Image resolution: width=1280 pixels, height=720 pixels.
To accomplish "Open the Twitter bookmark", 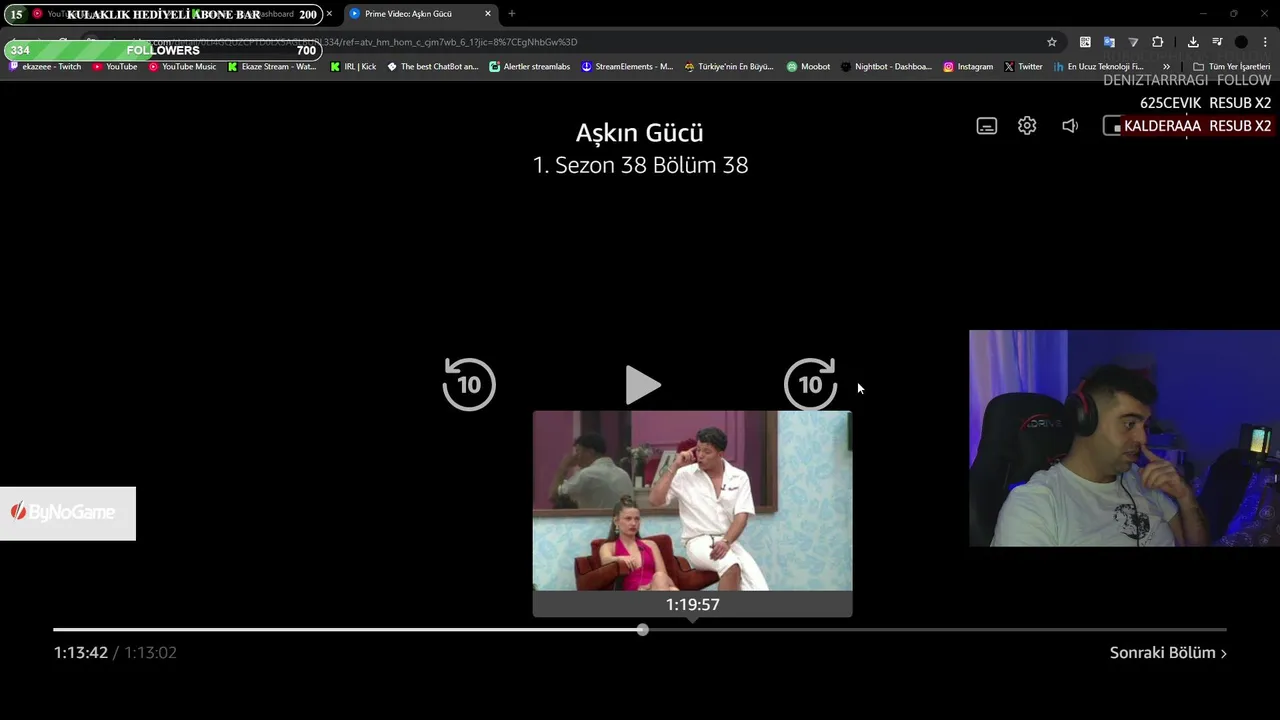I will (x=1023, y=67).
